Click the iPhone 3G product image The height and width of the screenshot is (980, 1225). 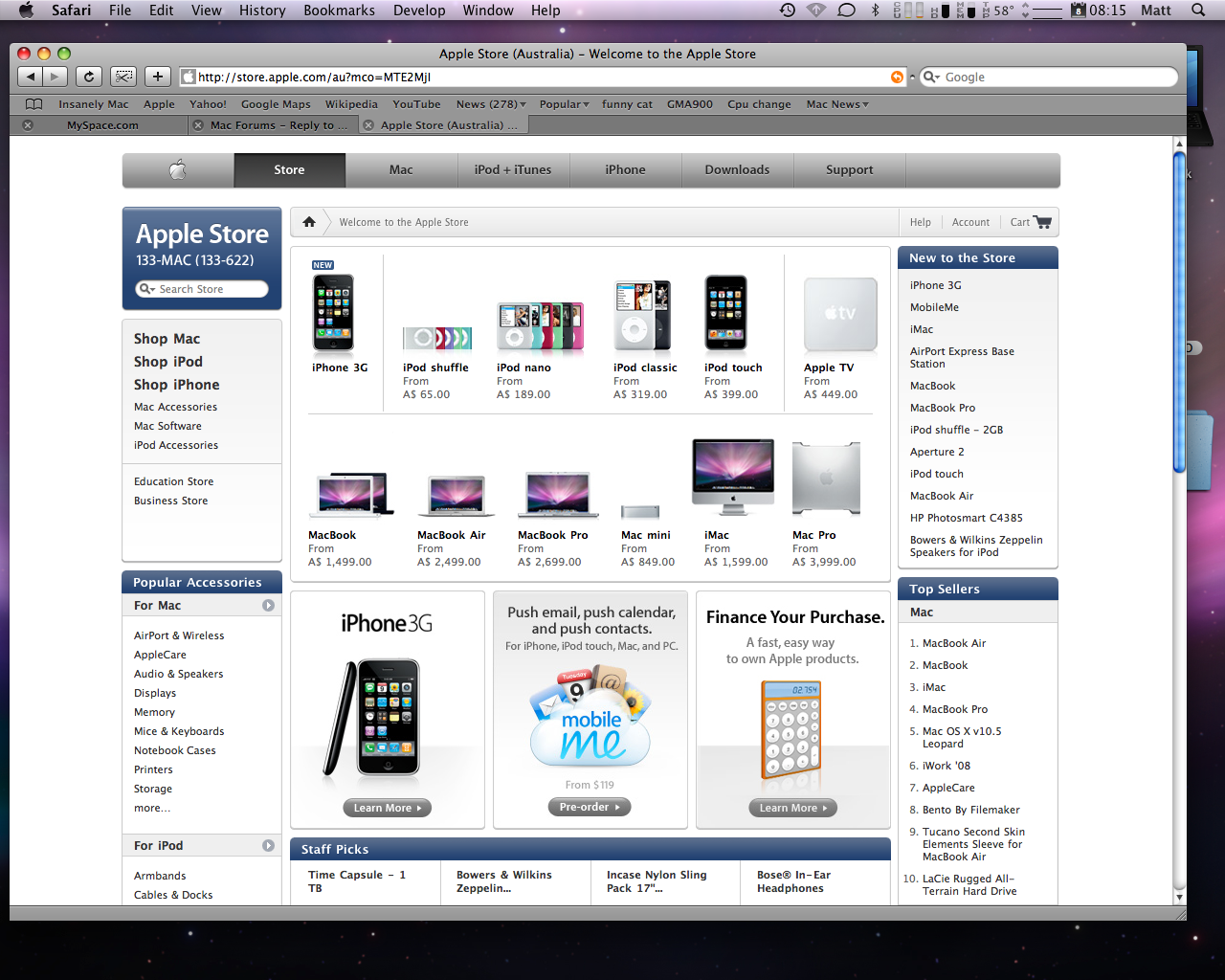click(333, 312)
